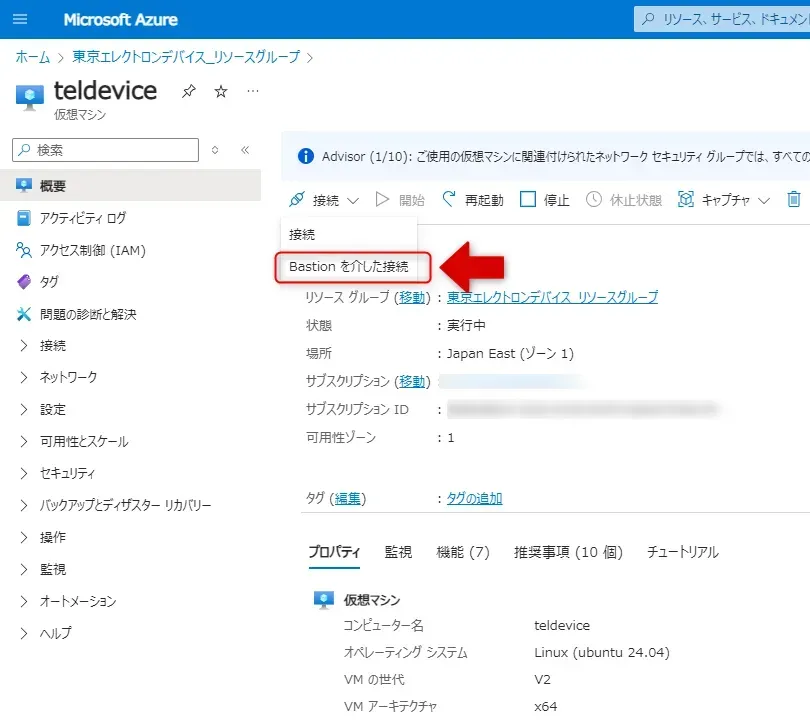Open アクティビティ ログ in the sidebar
Viewport: 810px width, 727px height.
[82, 218]
